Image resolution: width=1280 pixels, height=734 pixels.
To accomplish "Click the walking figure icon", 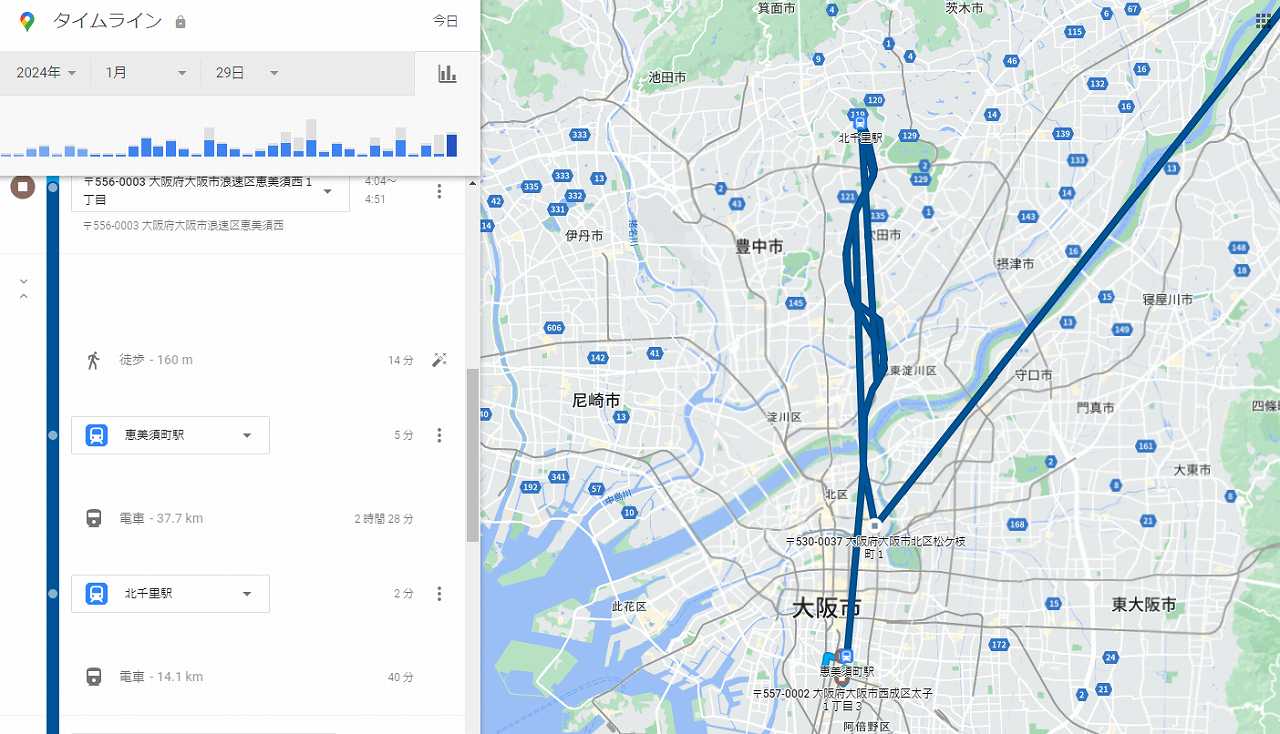I will point(93,360).
